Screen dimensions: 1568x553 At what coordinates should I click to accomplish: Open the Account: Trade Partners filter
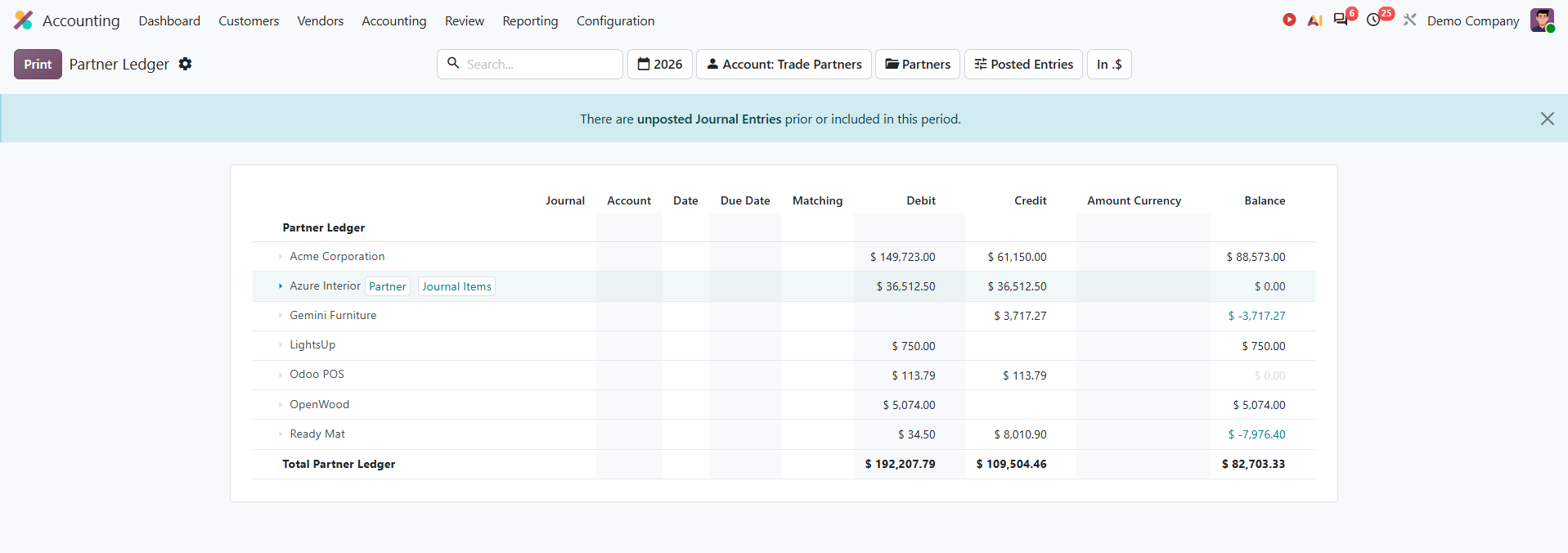point(784,64)
